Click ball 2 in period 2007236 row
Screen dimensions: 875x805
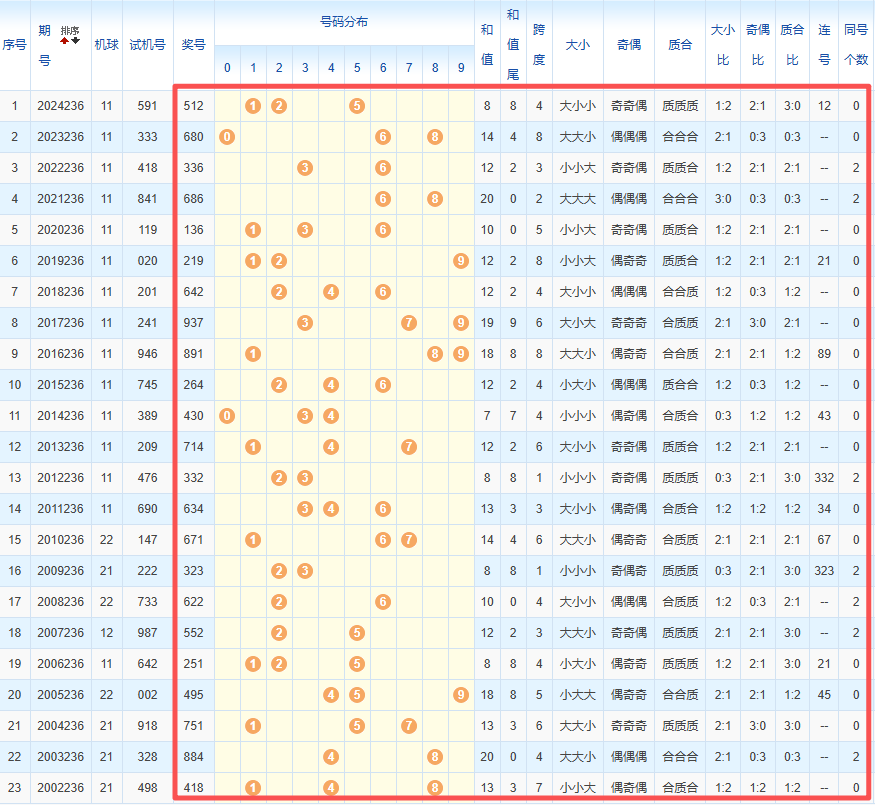pyautogui.click(x=279, y=633)
